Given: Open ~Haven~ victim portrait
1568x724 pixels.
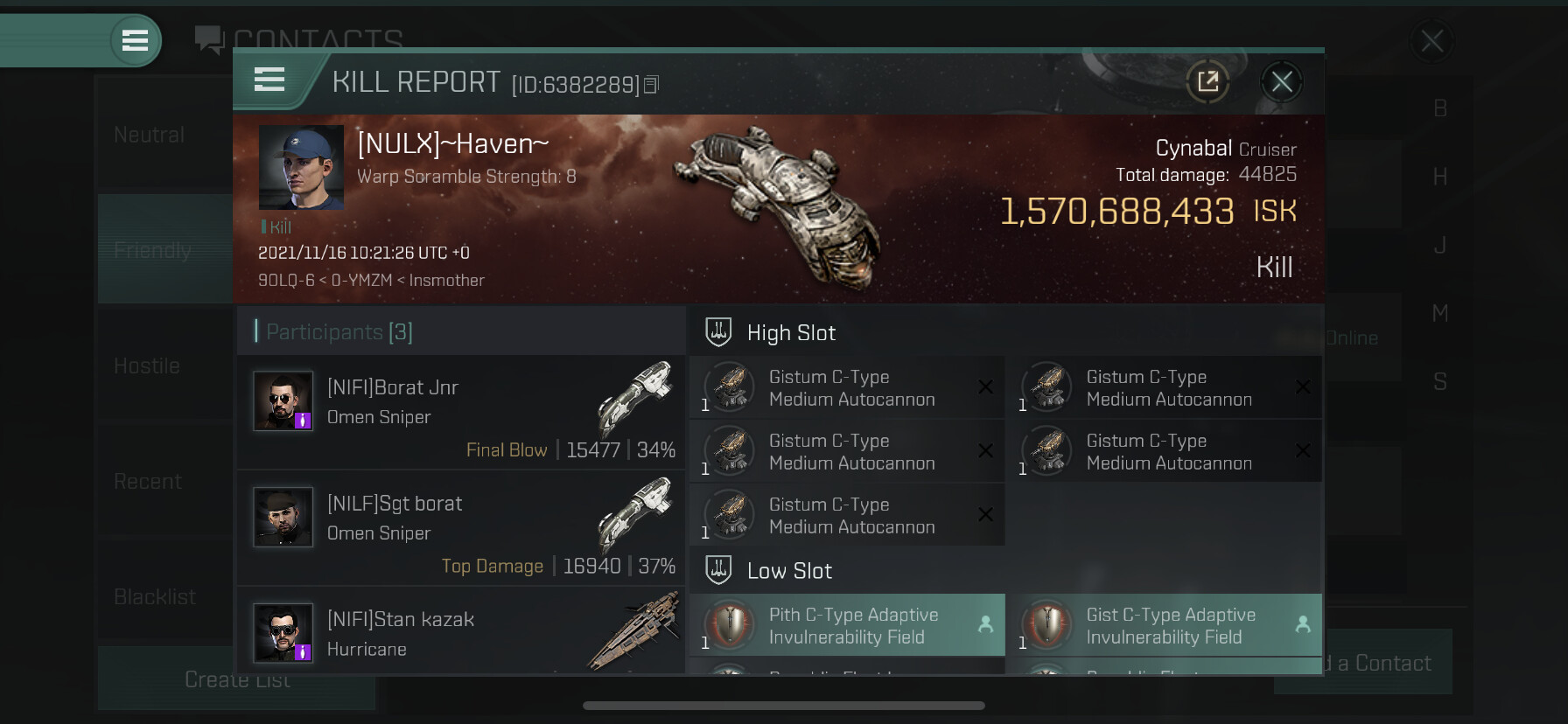Looking at the screenshot, I should click(301, 167).
